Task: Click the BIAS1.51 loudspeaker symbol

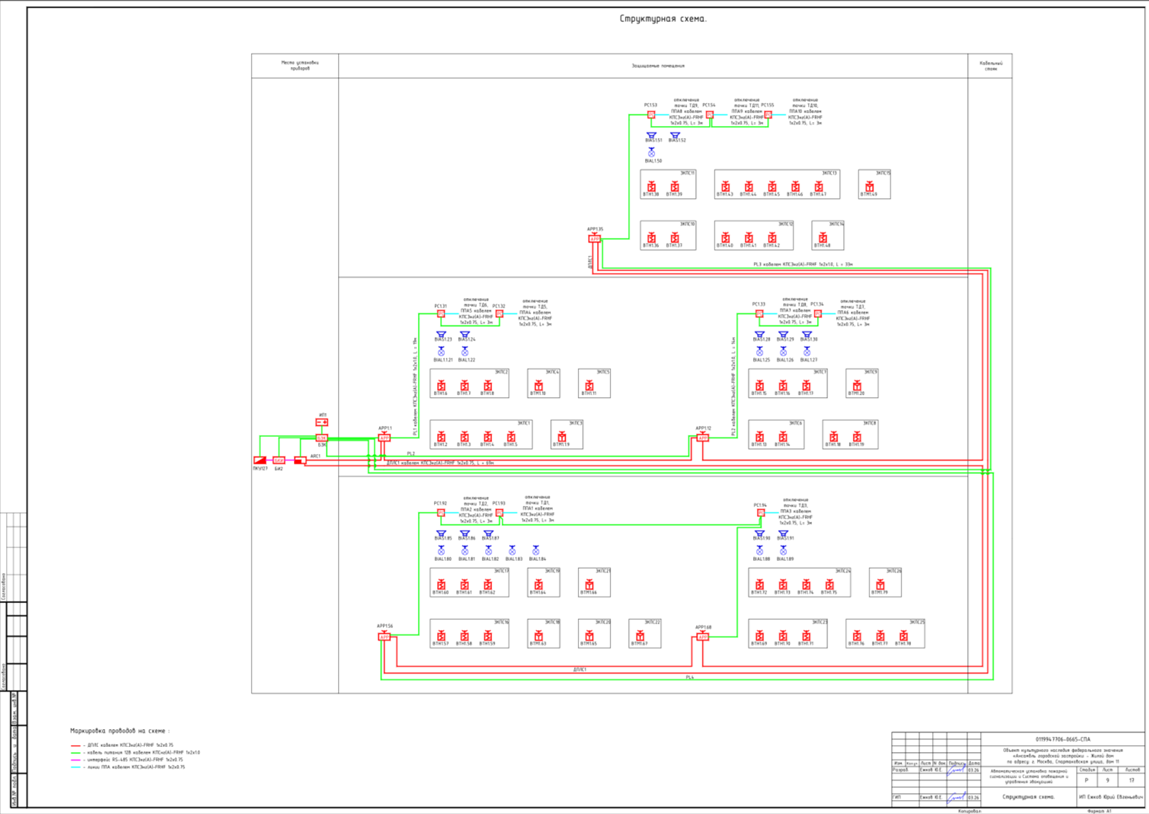Action: click(x=651, y=136)
